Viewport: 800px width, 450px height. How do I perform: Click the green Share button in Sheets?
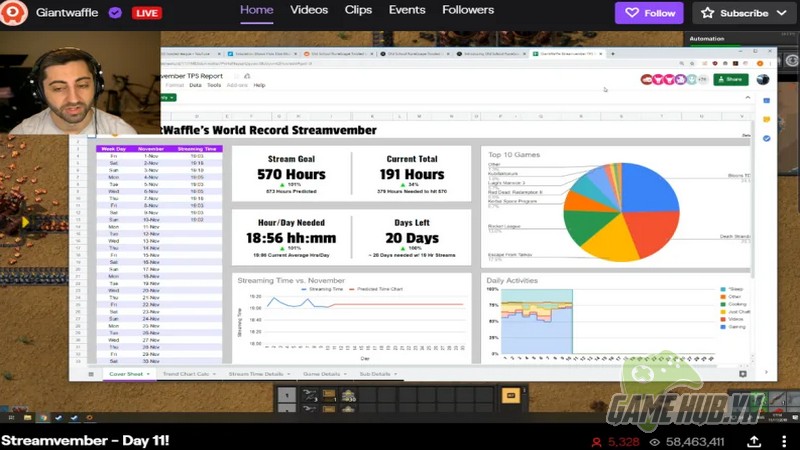[x=731, y=79]
